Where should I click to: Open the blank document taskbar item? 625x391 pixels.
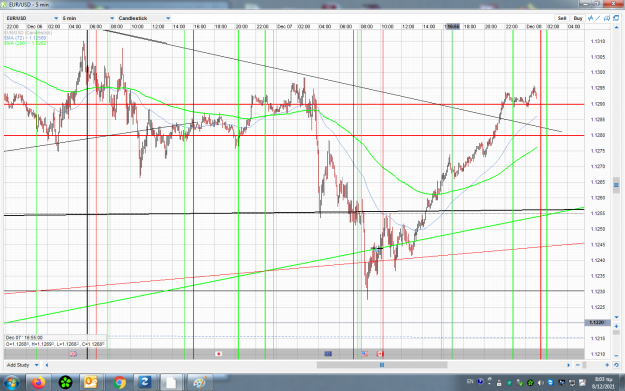[172, 383]
